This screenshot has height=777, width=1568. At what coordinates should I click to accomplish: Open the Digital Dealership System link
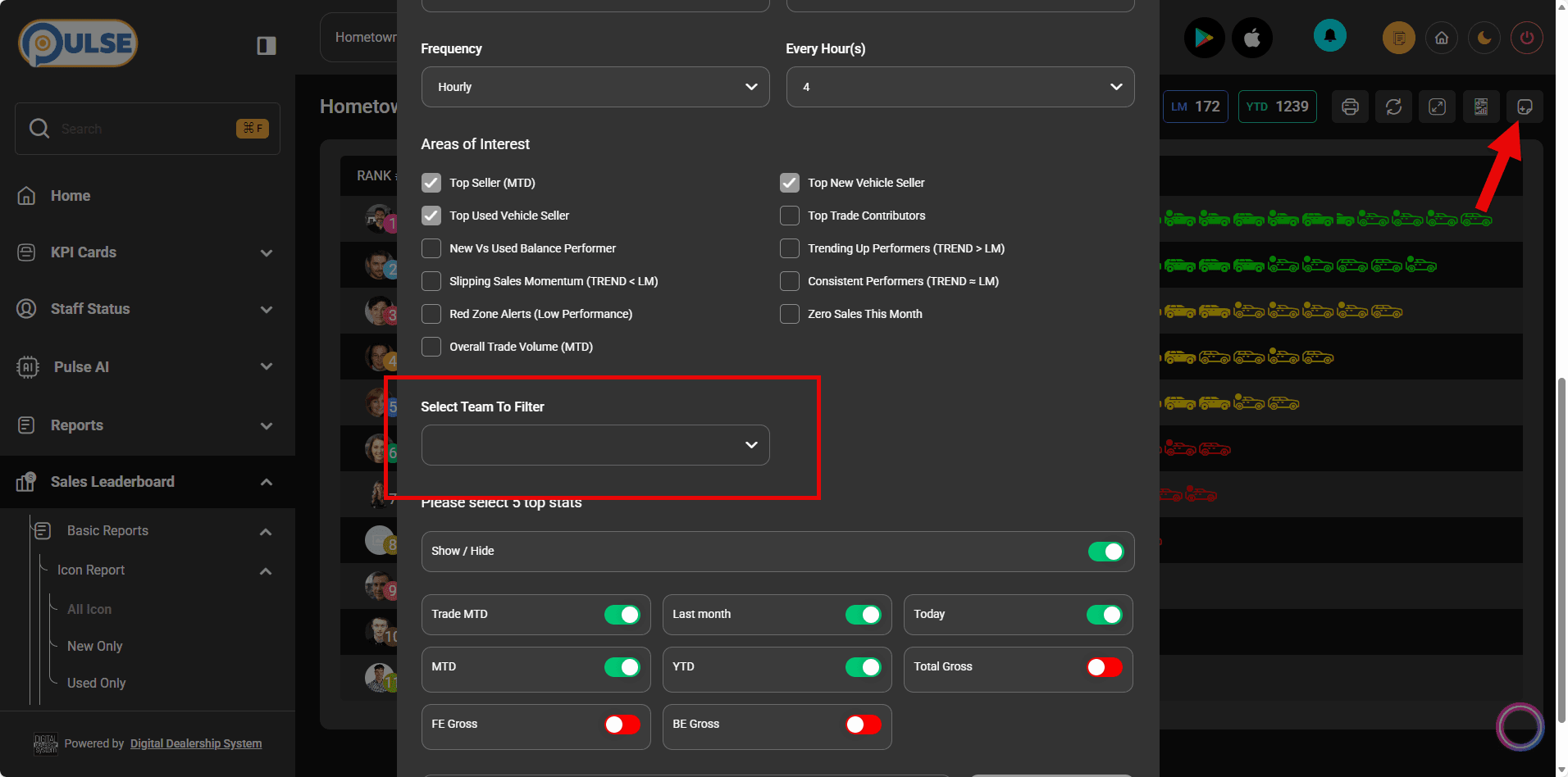click(196, 743)
